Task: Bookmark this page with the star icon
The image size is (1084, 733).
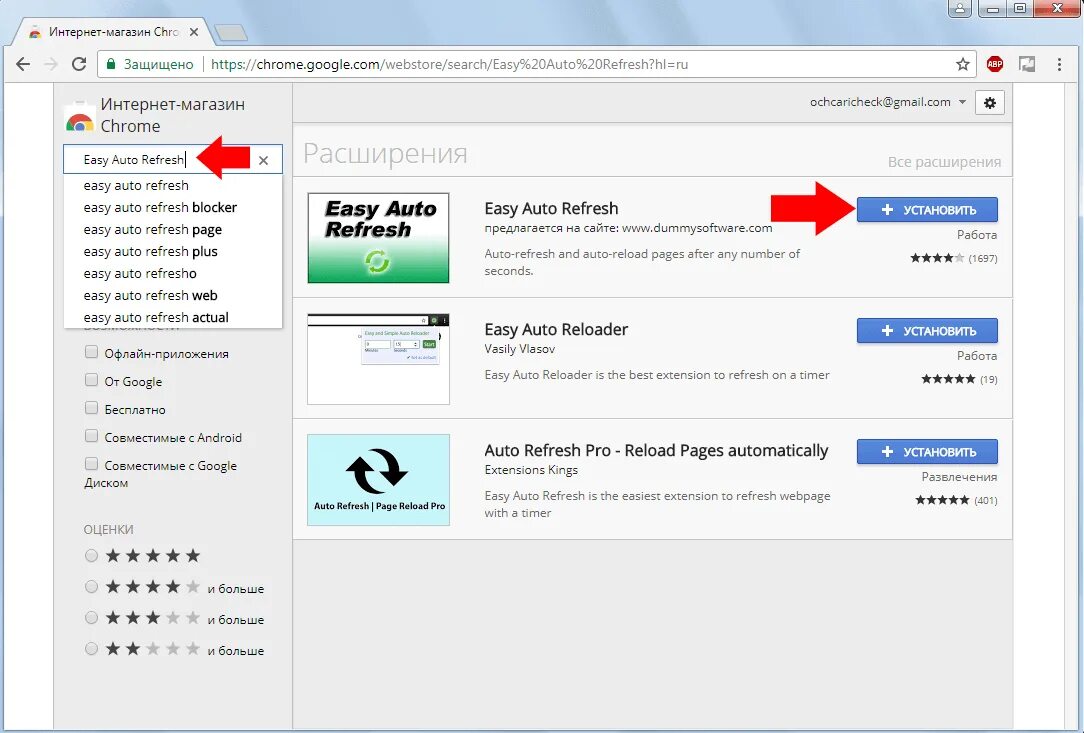Action: click(962, 64)
